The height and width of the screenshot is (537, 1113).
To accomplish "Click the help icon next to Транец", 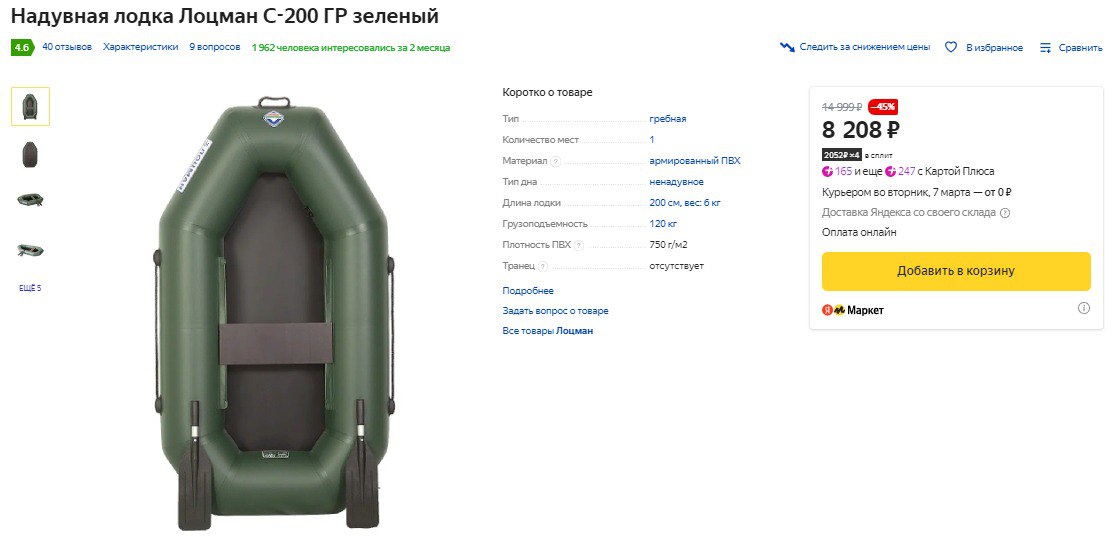I will tap(543, 266).
